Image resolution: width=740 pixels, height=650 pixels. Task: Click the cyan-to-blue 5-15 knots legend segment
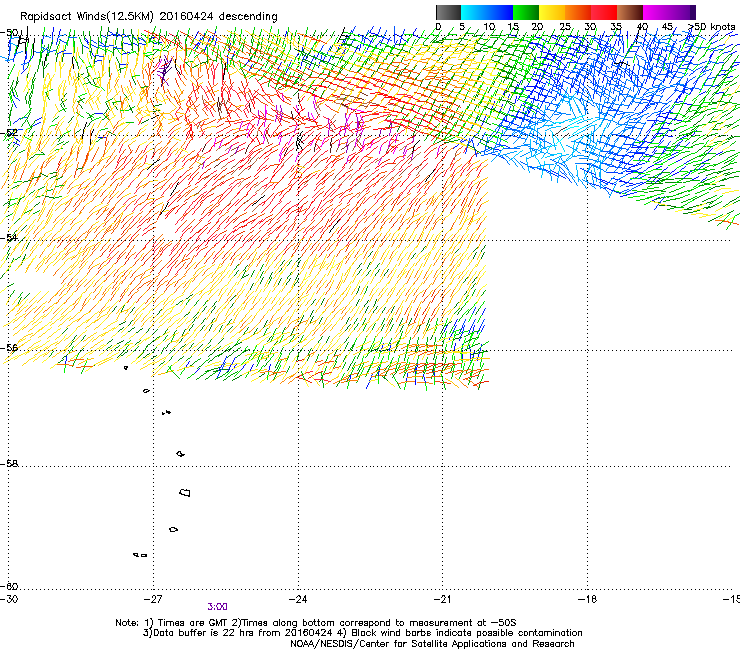click(487, 12)
